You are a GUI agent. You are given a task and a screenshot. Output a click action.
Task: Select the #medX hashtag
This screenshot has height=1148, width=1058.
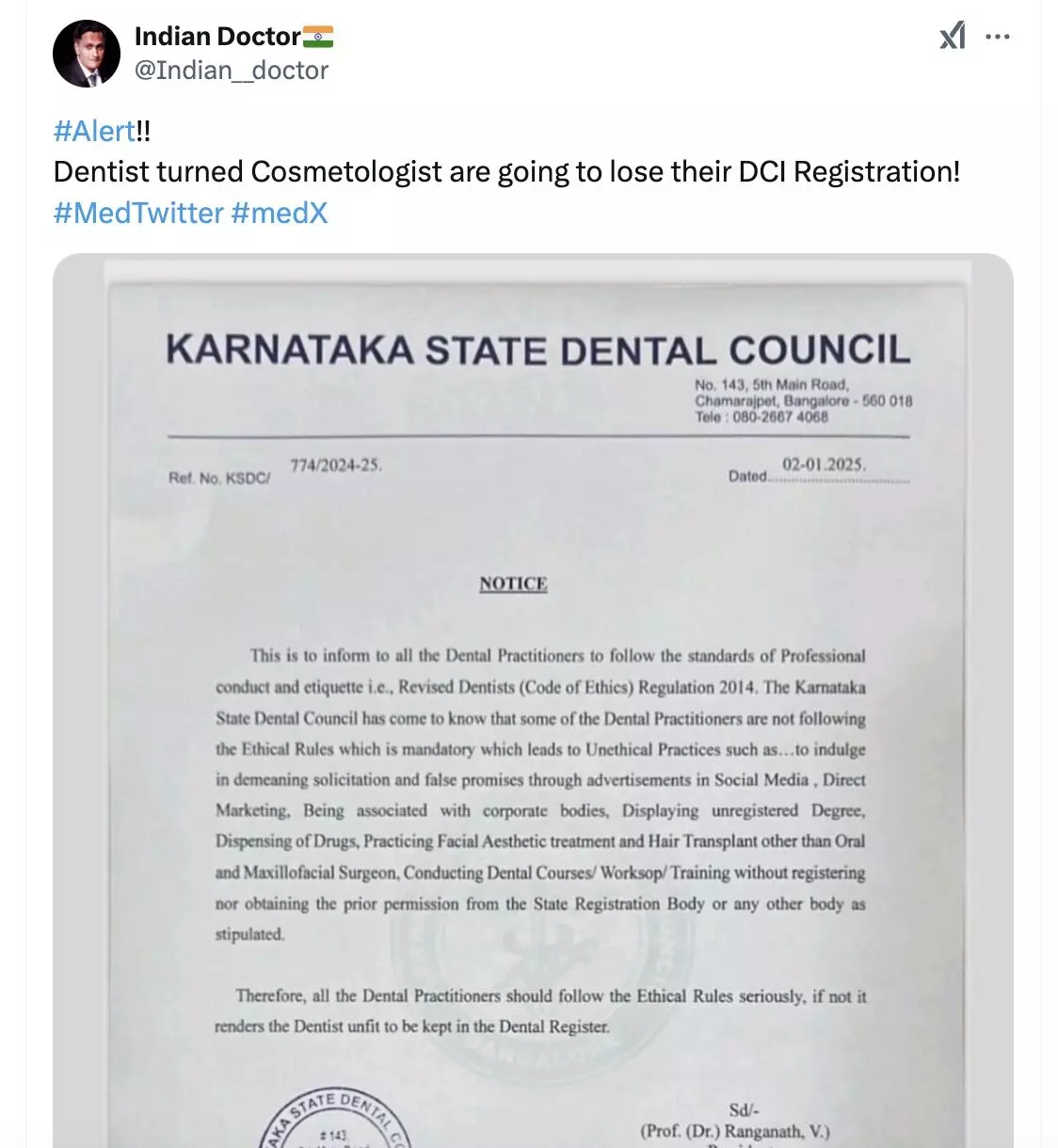click(x=280, y=214)
